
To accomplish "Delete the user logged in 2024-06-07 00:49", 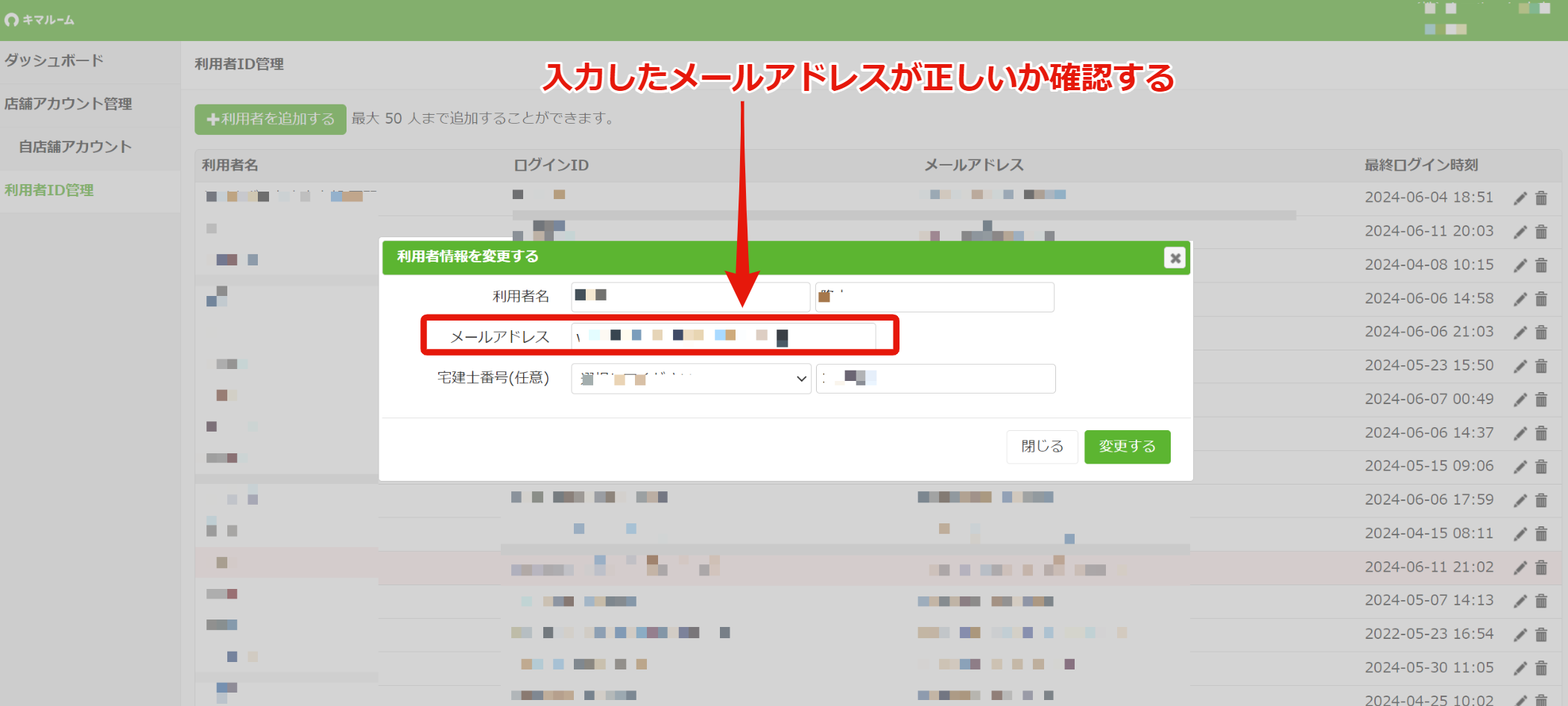I will [1541, 400].
